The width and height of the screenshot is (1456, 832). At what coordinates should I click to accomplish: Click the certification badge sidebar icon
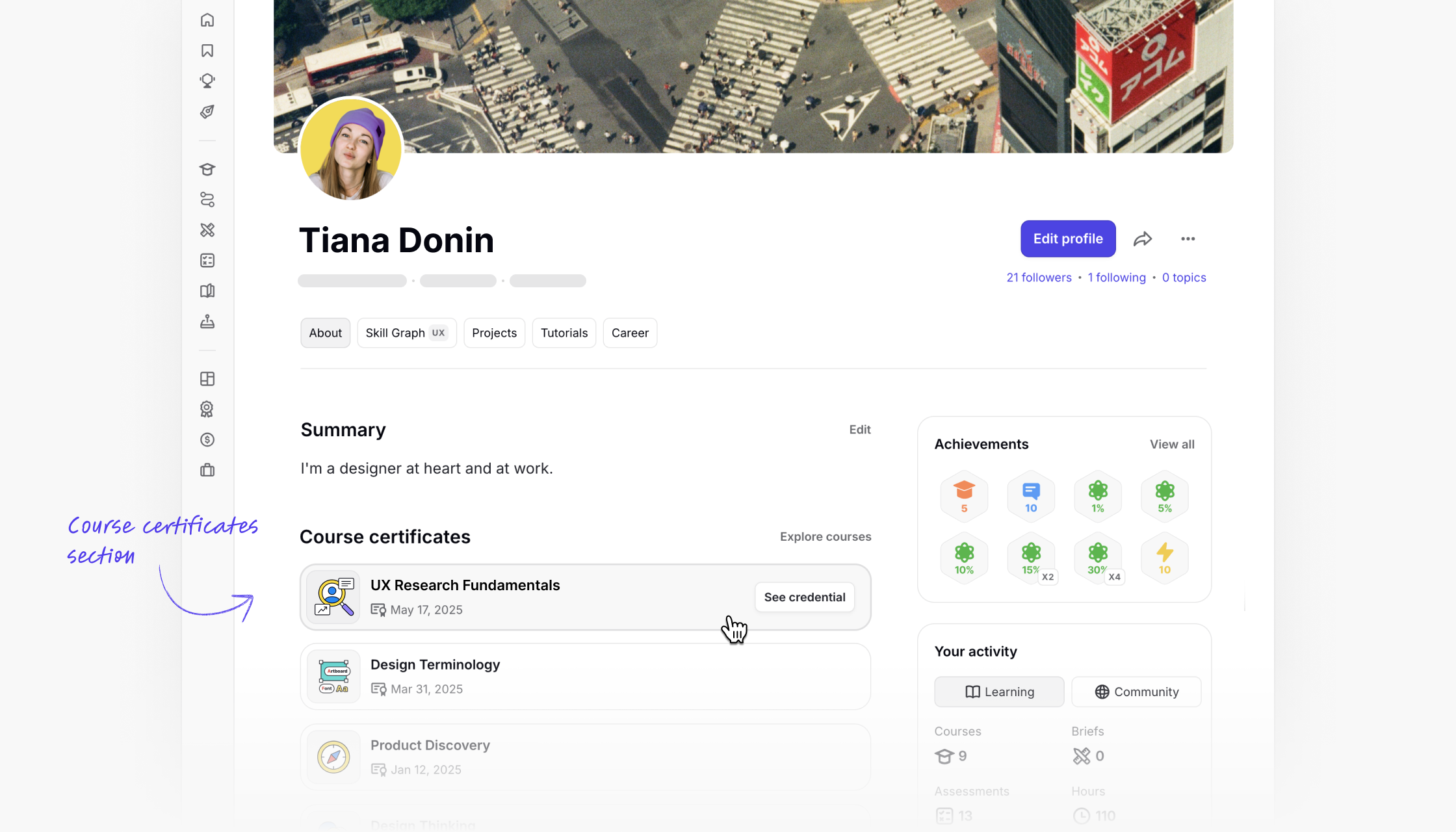click(x=207, y=409)
